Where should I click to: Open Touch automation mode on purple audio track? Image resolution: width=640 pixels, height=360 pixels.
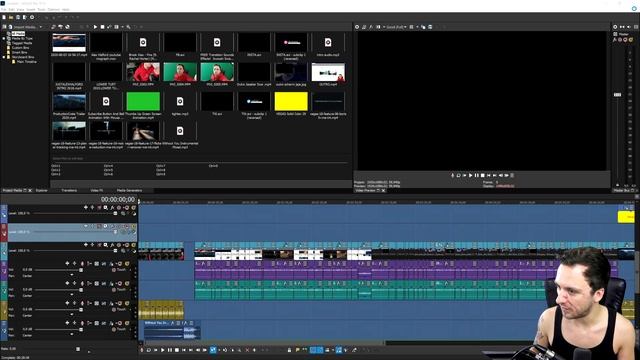pyautogui.click(x=120, y=270)
